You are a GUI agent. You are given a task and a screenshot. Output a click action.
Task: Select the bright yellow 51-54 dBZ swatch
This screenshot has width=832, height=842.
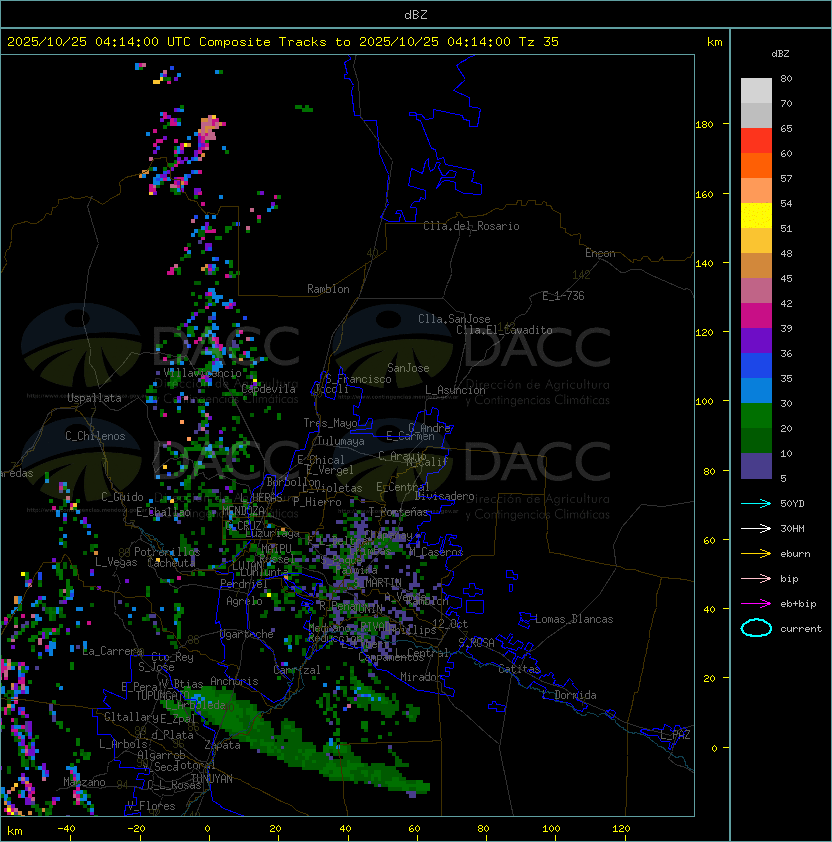click(756, 215)
